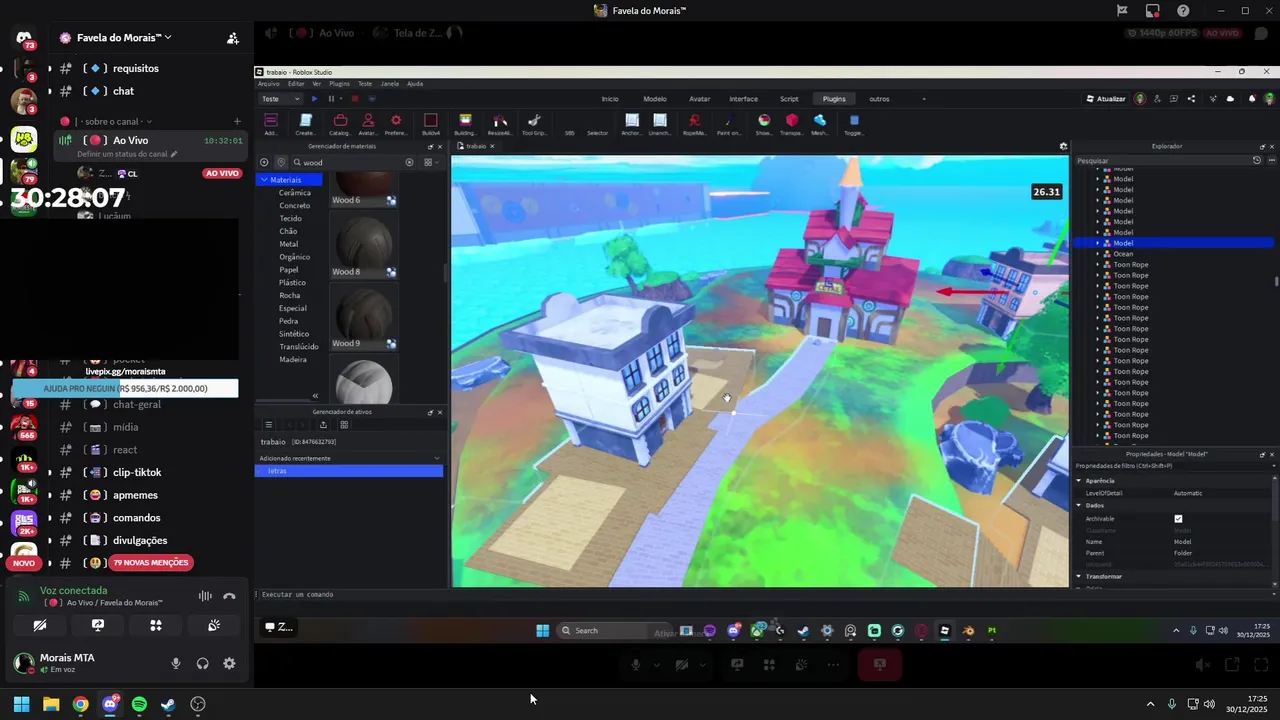The height and width of the screenshot is (720, 1280).
Task: Select the Madeira material category
Action: pyautogui.click(x=293, y=359)
